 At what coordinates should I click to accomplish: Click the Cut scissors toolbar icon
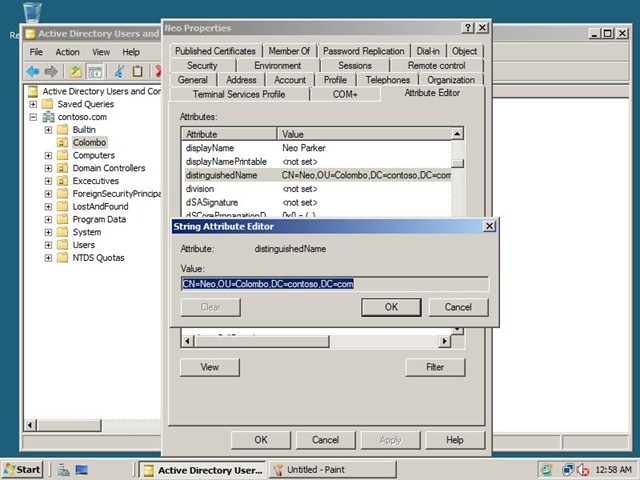click(x=119, y=71)
